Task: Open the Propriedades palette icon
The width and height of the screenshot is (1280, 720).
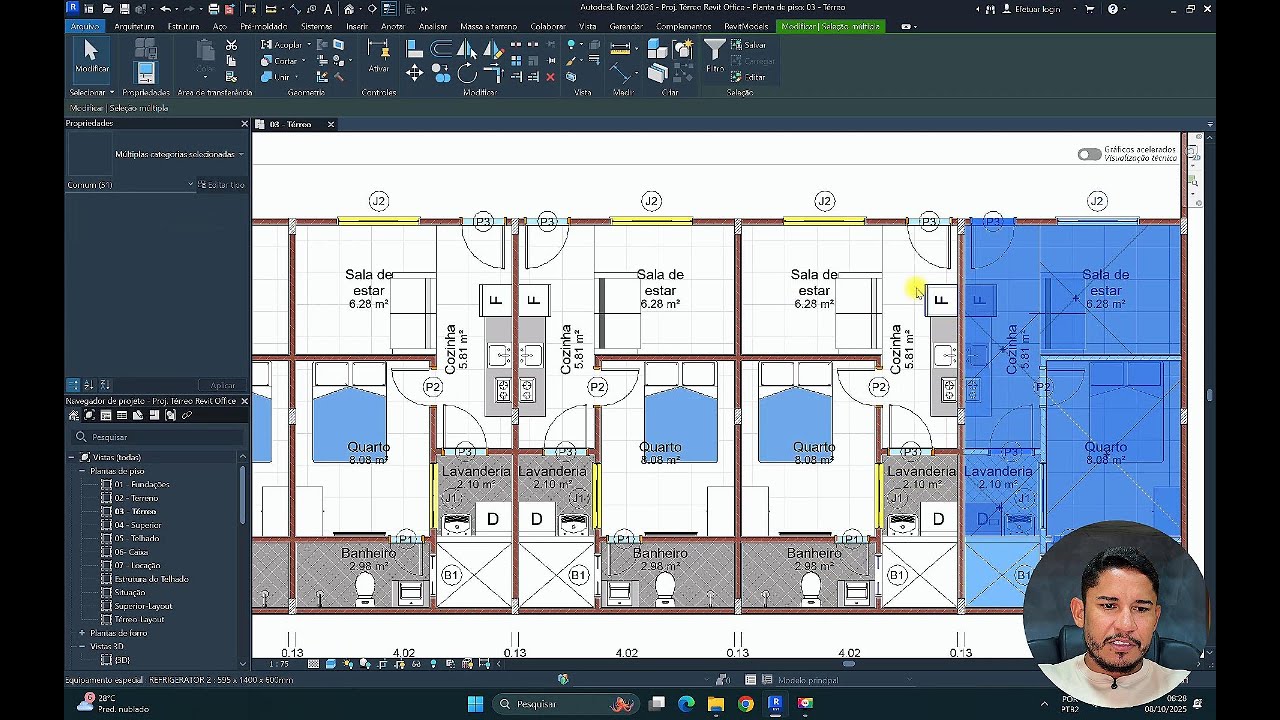Action: coord(146,72)
